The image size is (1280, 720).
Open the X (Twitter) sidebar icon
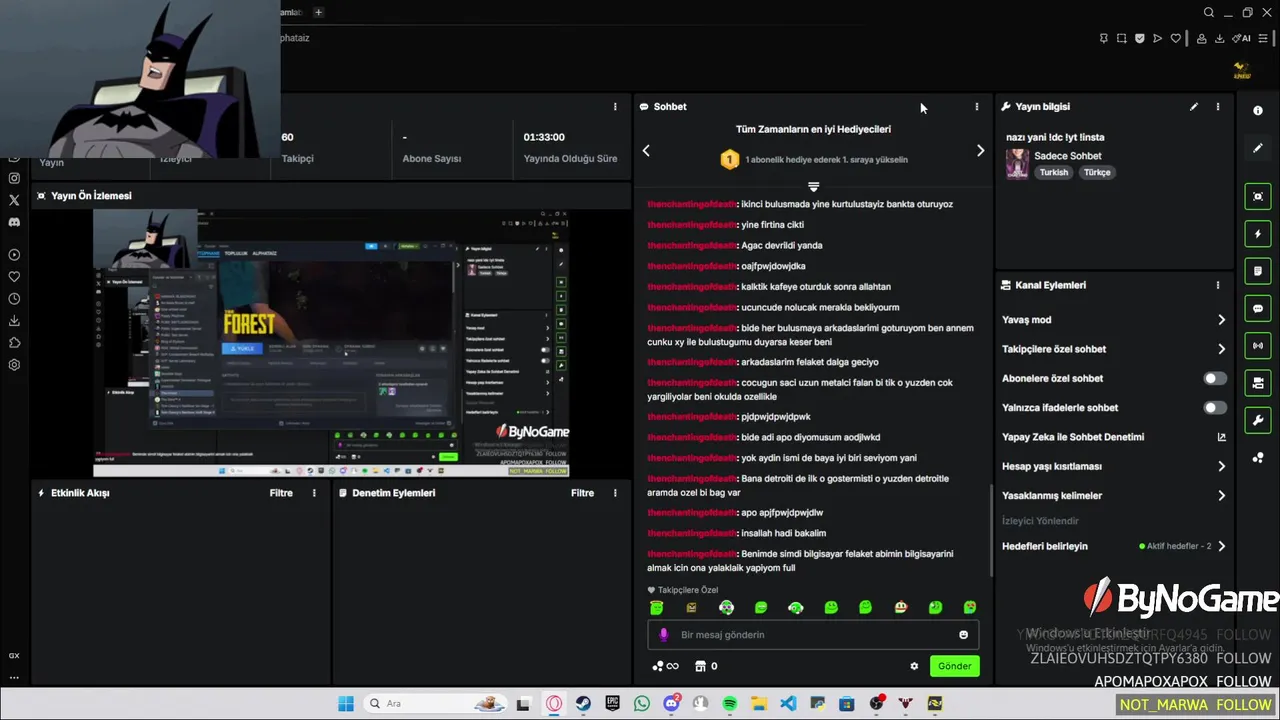click(x=14, y=200)
